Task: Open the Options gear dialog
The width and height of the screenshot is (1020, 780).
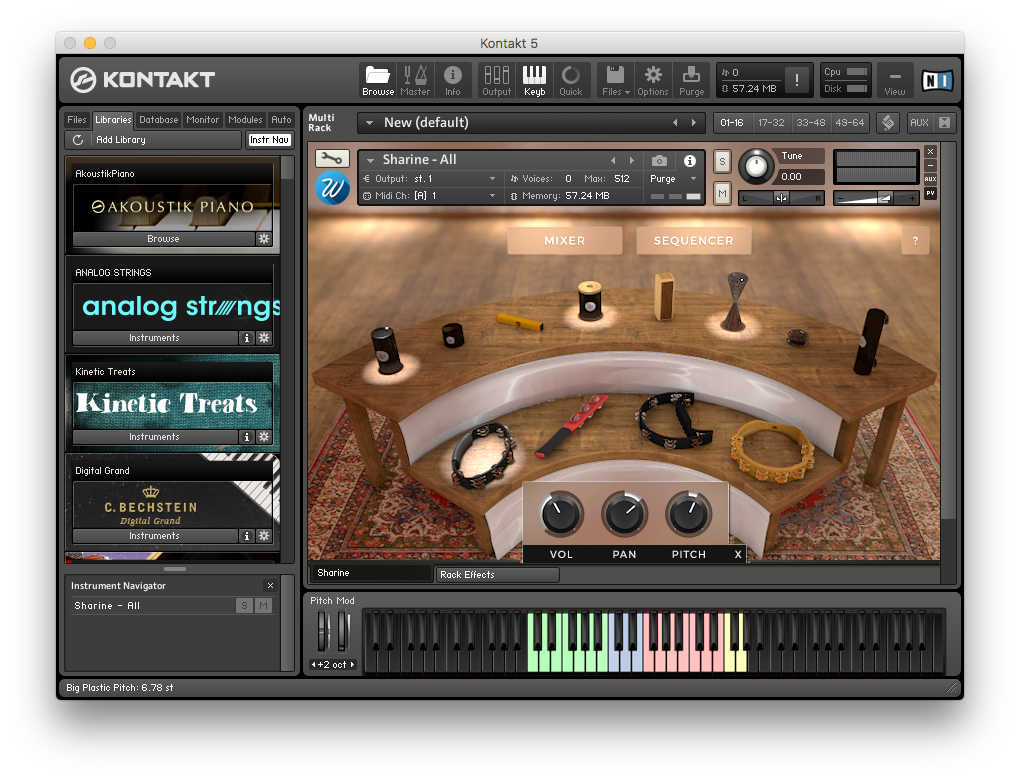Action: pos(652,81)
